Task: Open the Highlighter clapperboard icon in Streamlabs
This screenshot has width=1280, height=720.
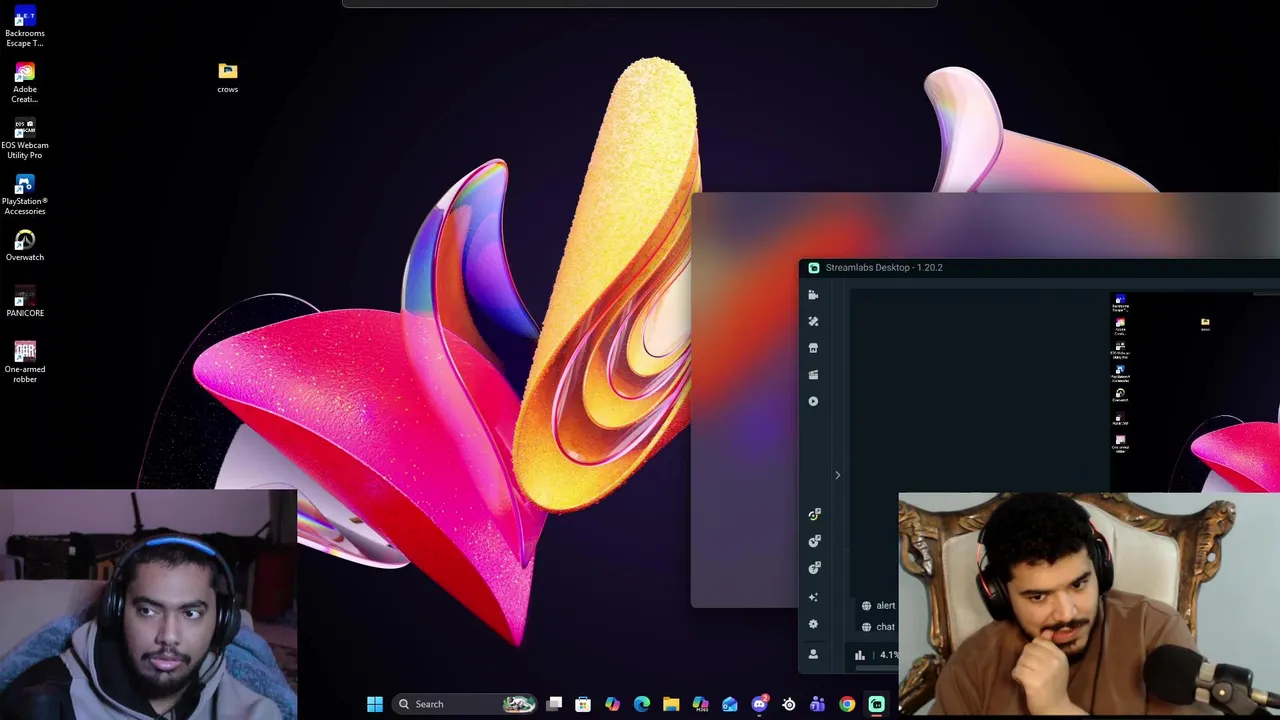Action: [813, 374]
